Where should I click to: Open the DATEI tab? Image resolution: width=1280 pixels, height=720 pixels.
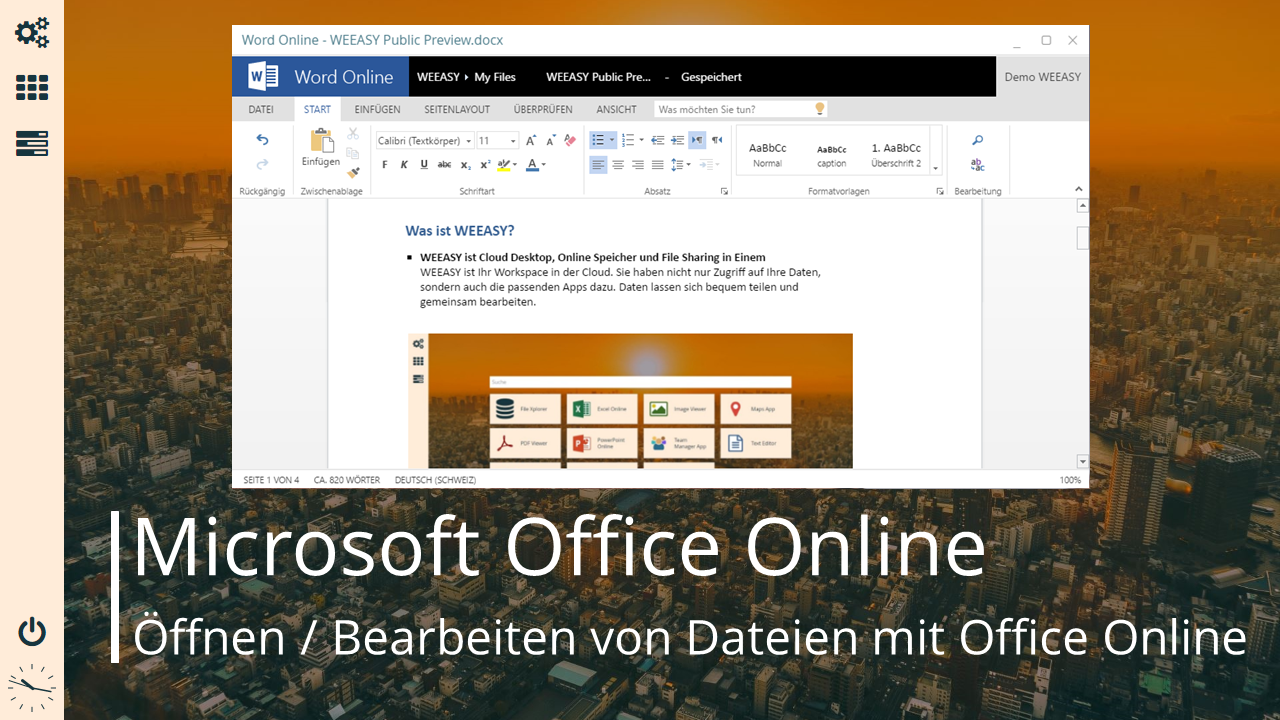(261, 110)
